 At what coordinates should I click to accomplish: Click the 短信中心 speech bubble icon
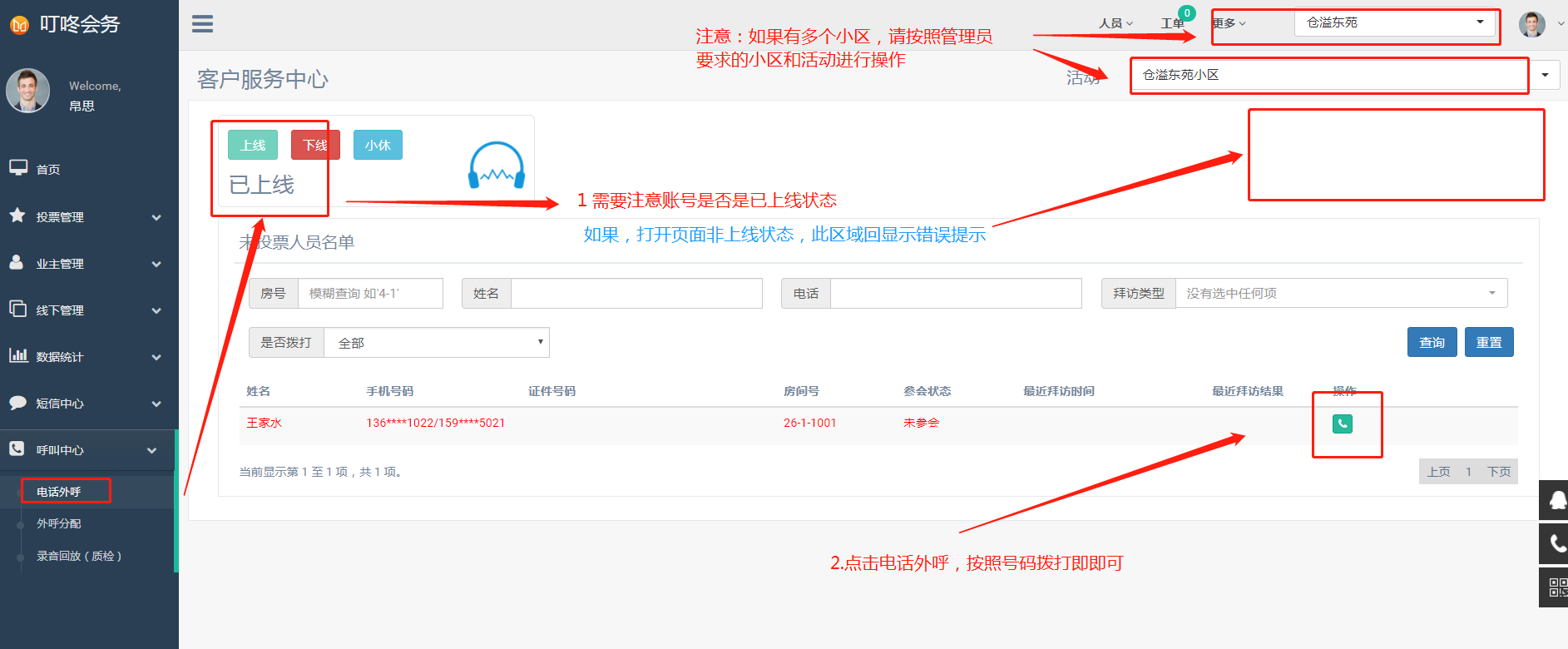pos(17,403)
